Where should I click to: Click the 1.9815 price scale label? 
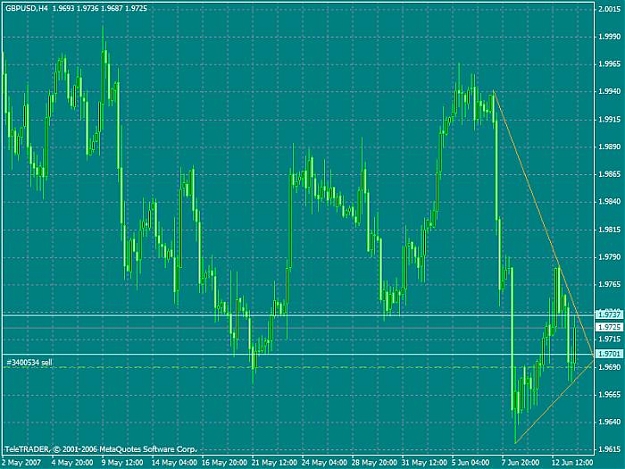(610, 230)
